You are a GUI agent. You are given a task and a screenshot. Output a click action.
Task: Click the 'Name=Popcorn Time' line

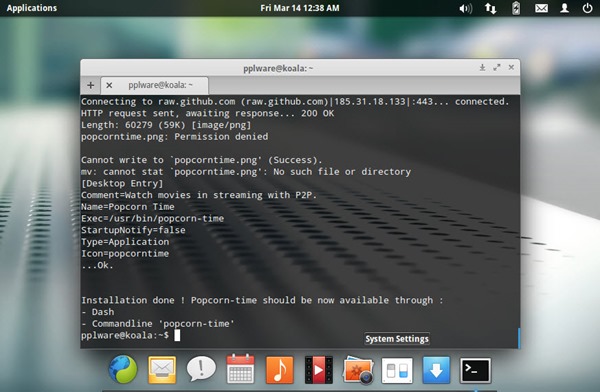[x=127, y=207]
